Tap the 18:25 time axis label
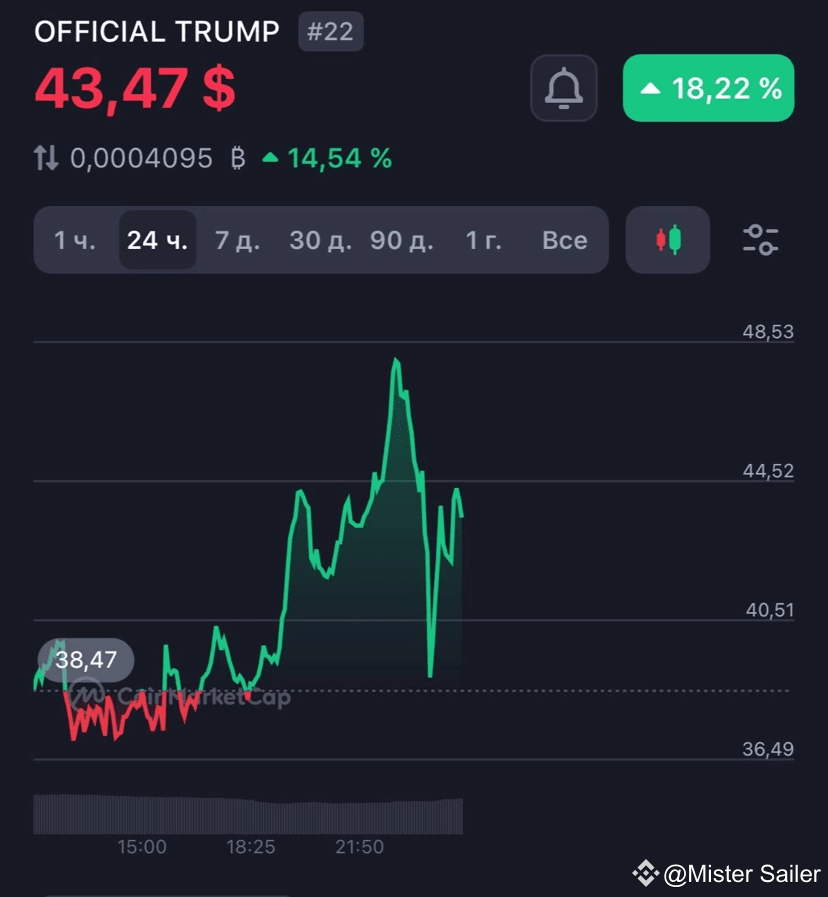 (251, 847)
